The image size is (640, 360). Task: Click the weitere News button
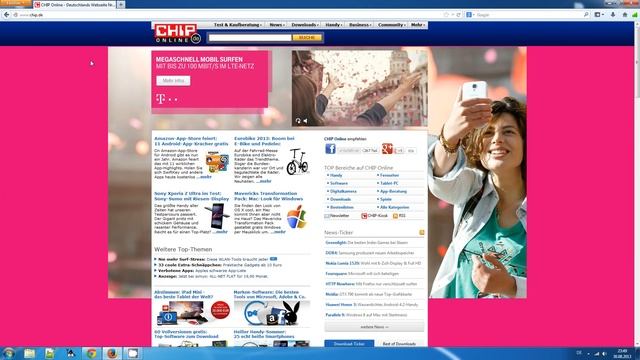click(374, 327)
